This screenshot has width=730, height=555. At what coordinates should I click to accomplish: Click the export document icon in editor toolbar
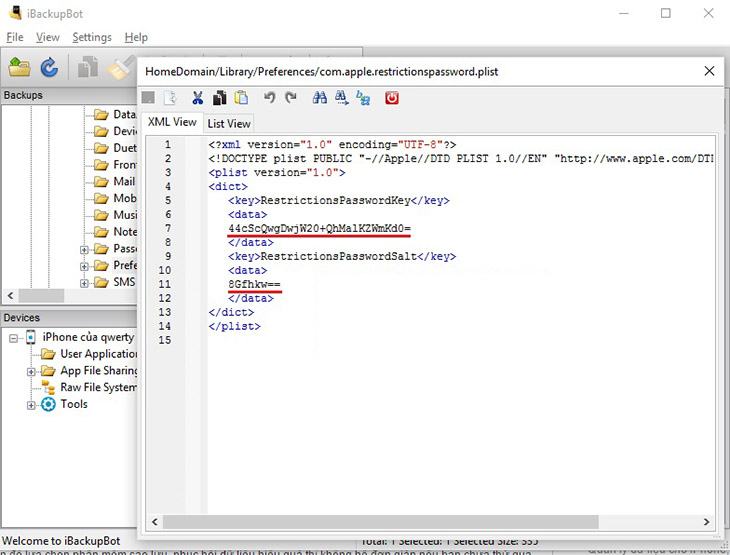coord(170,98)
